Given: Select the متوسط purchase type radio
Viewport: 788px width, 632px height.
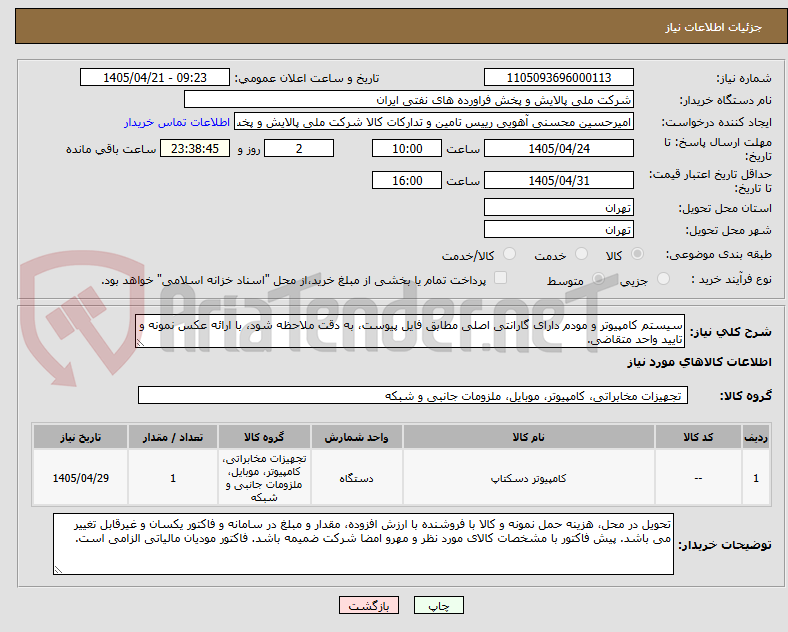Looking at the screenshot, I should (598, 279).
